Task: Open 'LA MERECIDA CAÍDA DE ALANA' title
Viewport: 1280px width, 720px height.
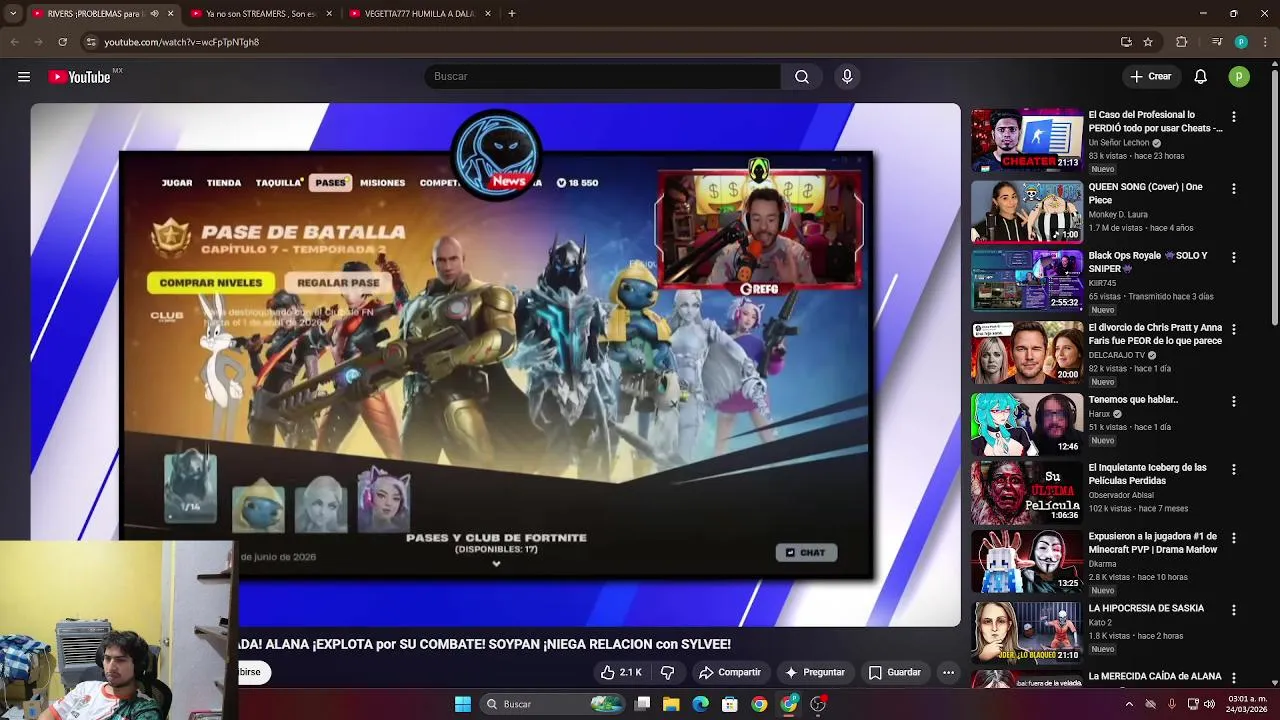Action: click(1155, 677)
